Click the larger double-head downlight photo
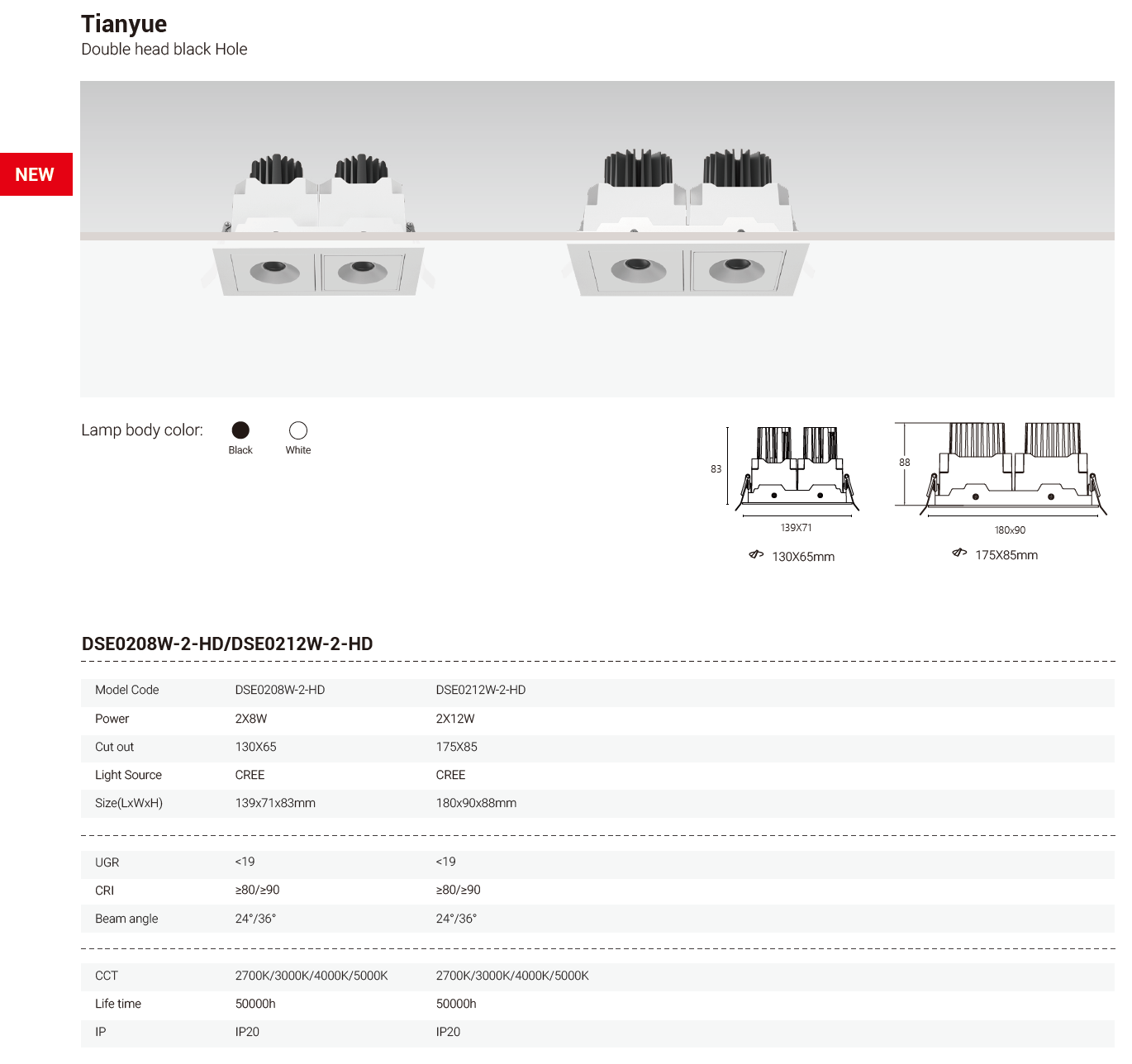This screenshot has width=1132, height=1064. pyautogui.click(x=687, y=224)
